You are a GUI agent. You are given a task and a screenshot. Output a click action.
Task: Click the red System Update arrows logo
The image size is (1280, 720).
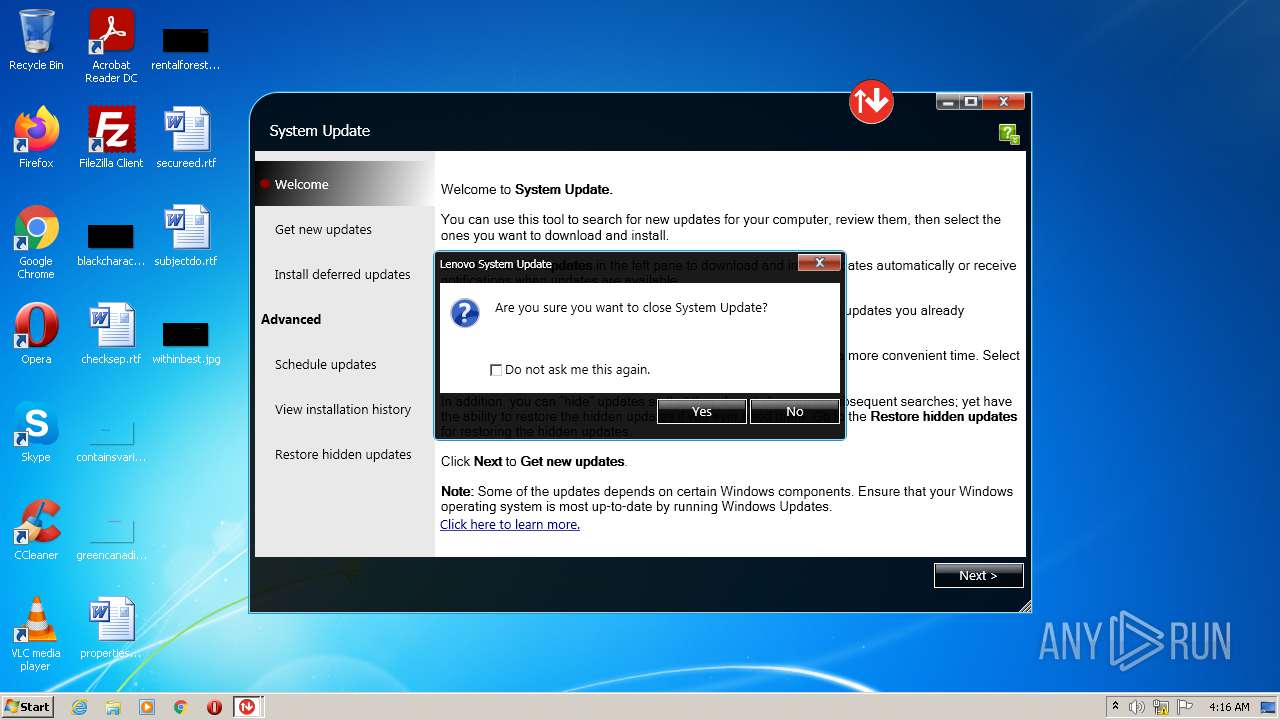[871, 101]
